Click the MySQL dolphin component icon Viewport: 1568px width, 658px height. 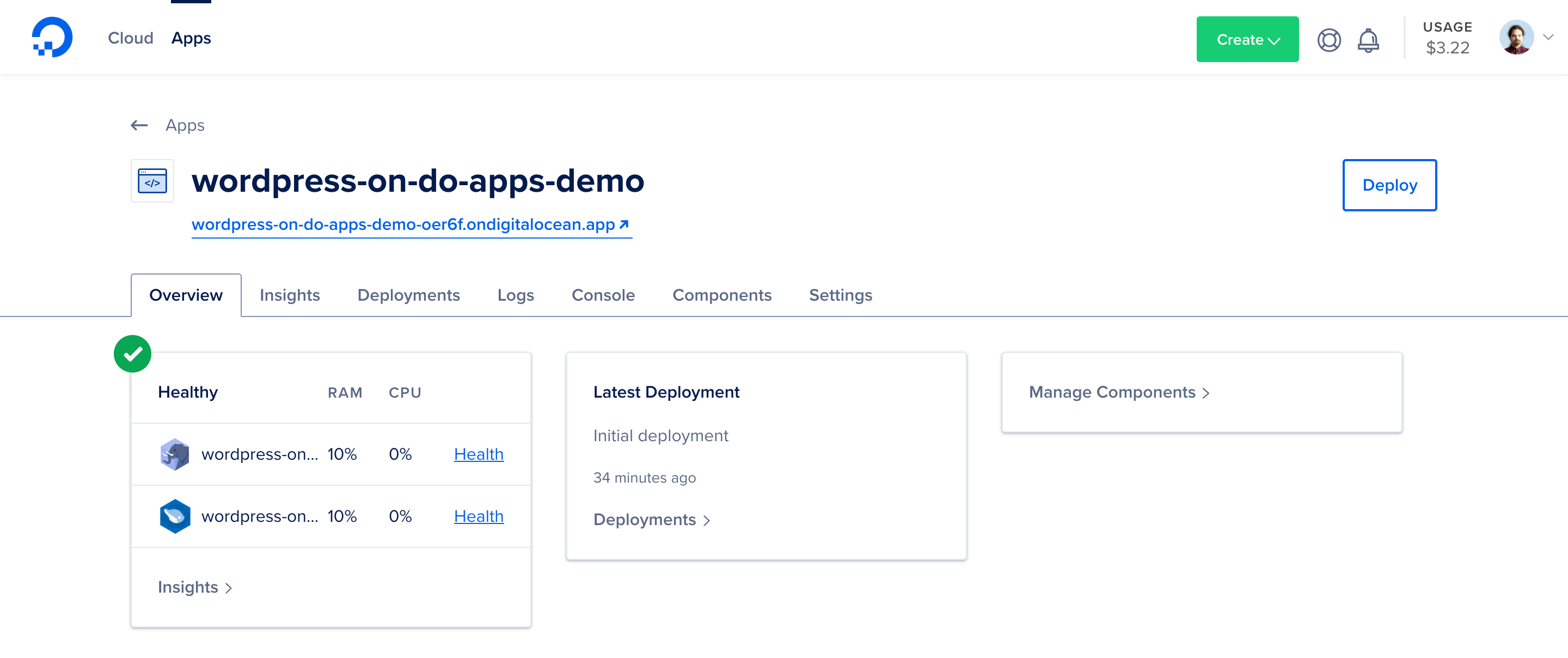pyautogui.click(x=175, y=516)
